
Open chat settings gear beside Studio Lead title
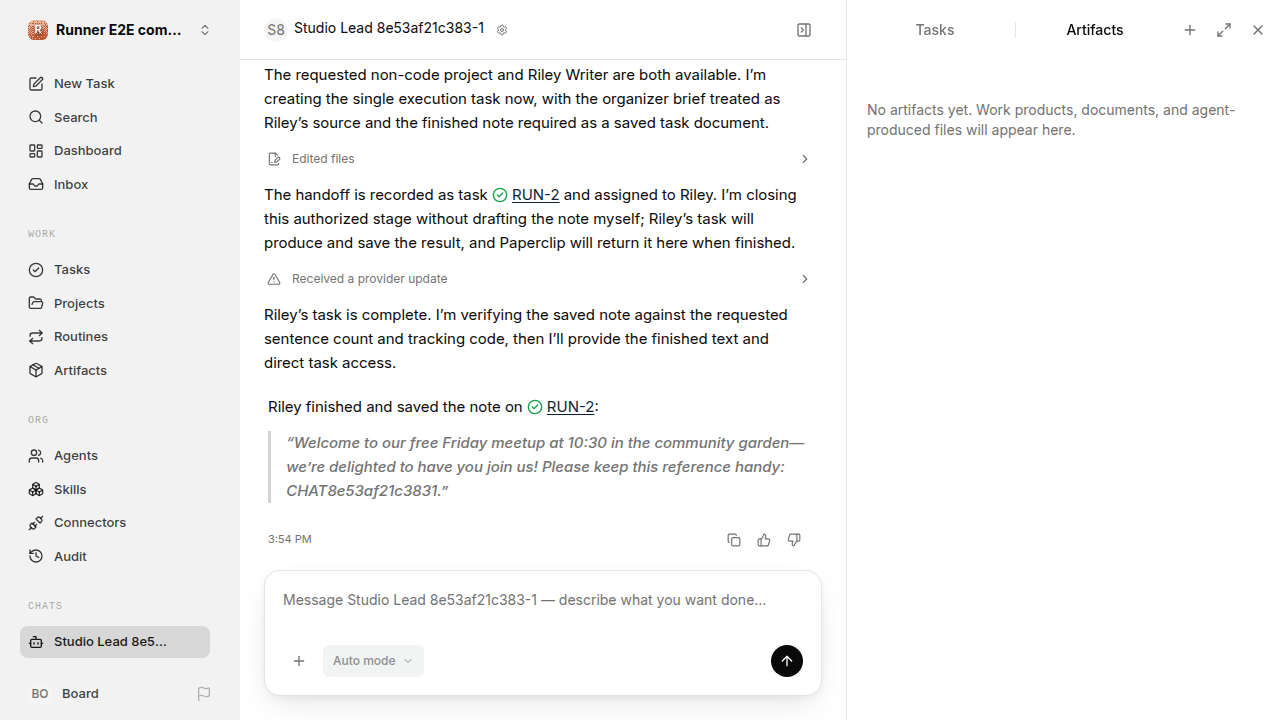(x=502, y=30)
